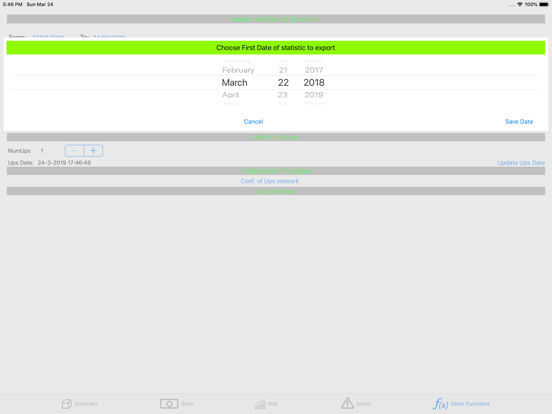The width and height of the screenshot is (552, 414).
Task: Open Conf. of Ups network
Action: pos(270,181)
